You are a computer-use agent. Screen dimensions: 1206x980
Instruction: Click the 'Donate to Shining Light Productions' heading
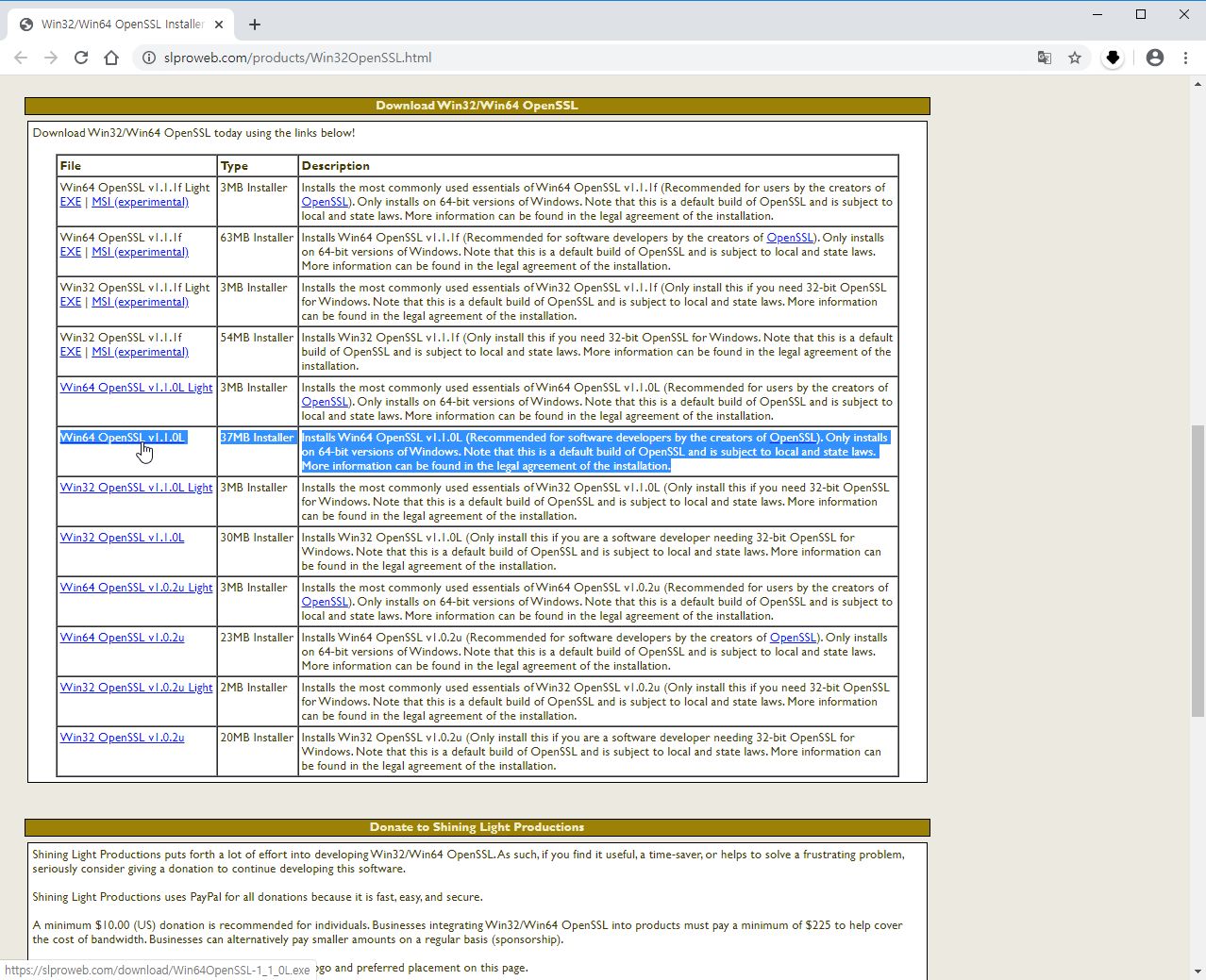(x=477, y=827)
